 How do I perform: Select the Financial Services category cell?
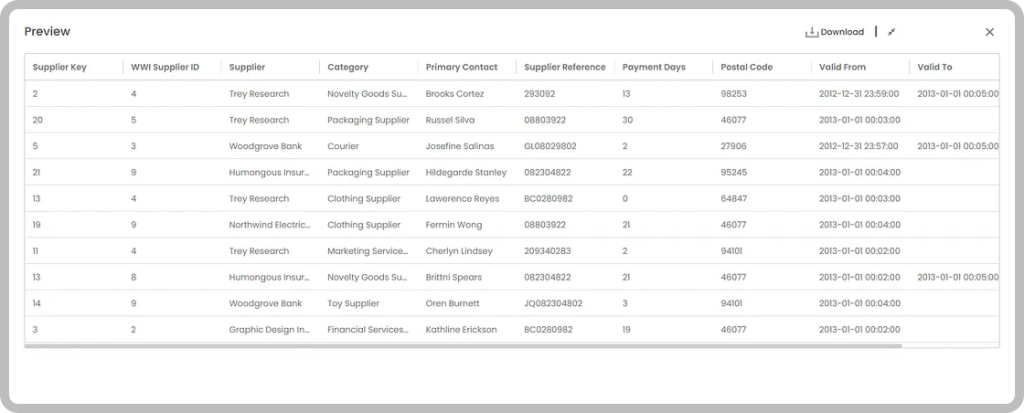pos(368,329)
